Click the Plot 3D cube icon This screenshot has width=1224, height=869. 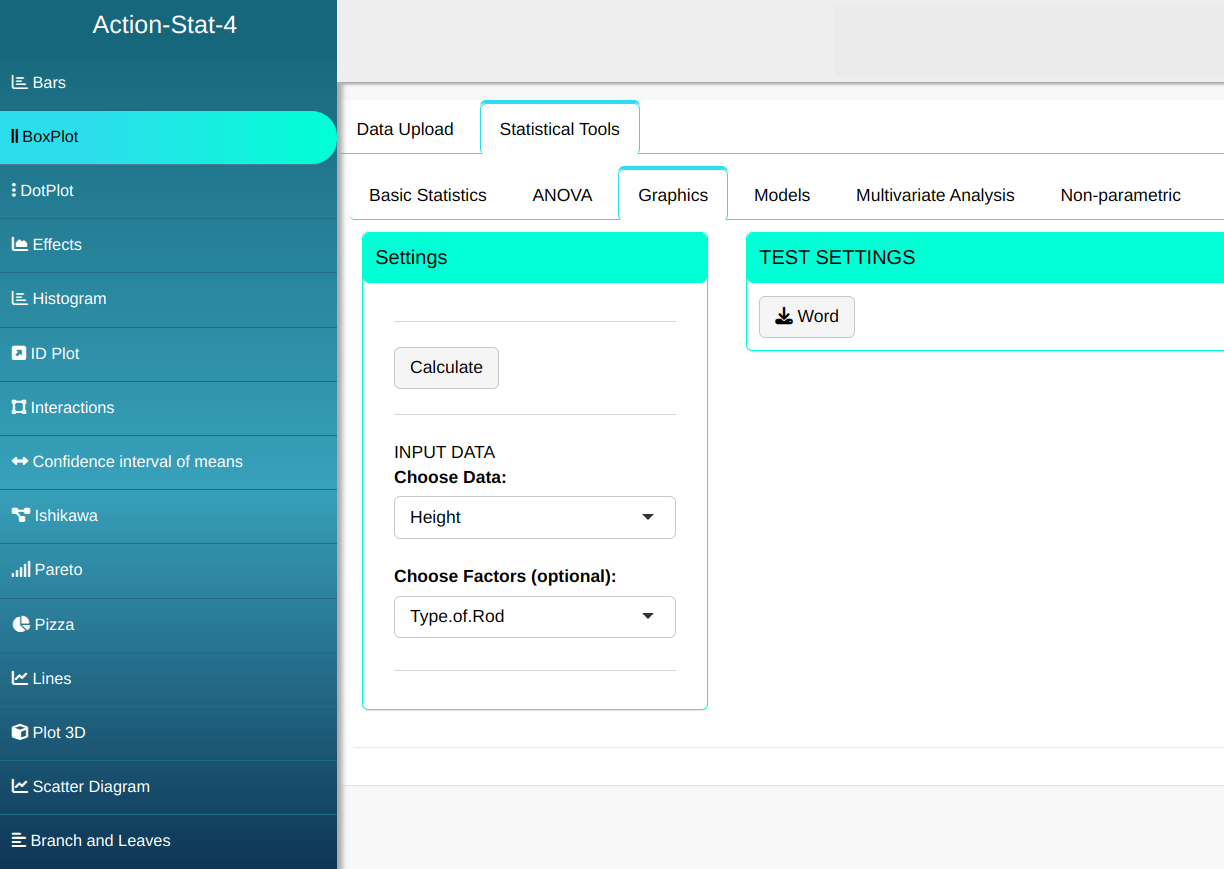[x=19, y=733]
